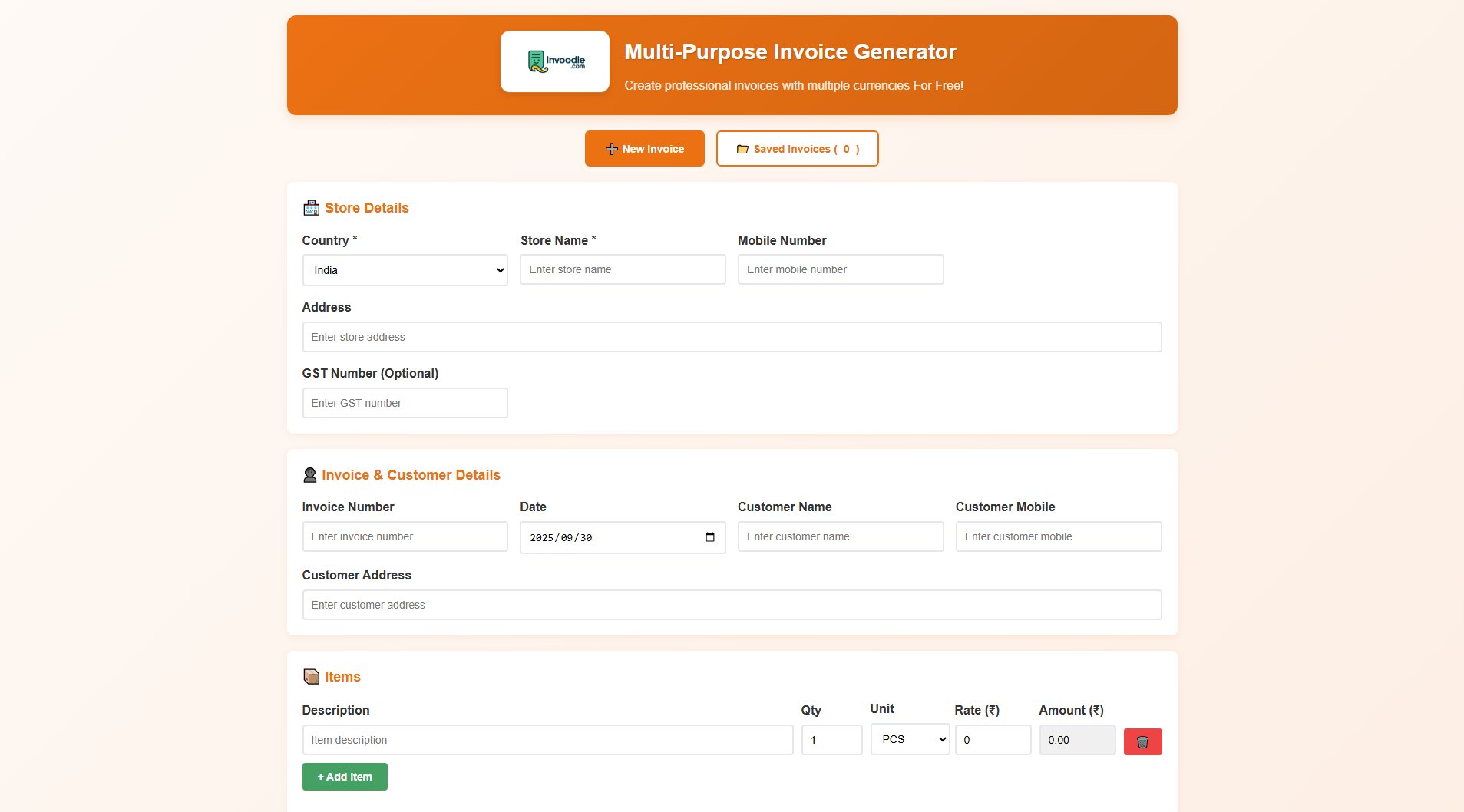Click the GST Number input box
Image resolution: width=1464 pixels, height=812 pixels.
click(405, 403)
